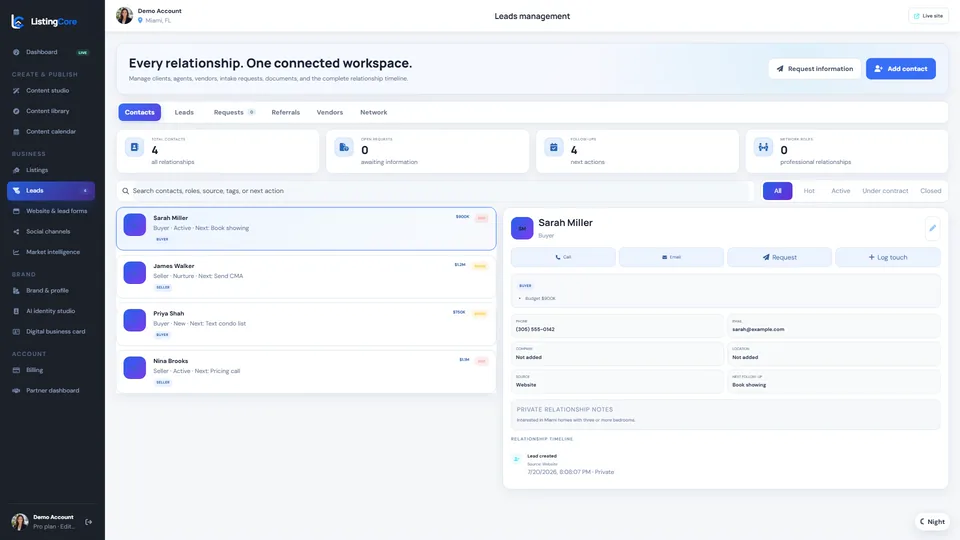Screen dimensions: 960x540
Task: Focus the contacts search field
Action: (435, 191)
